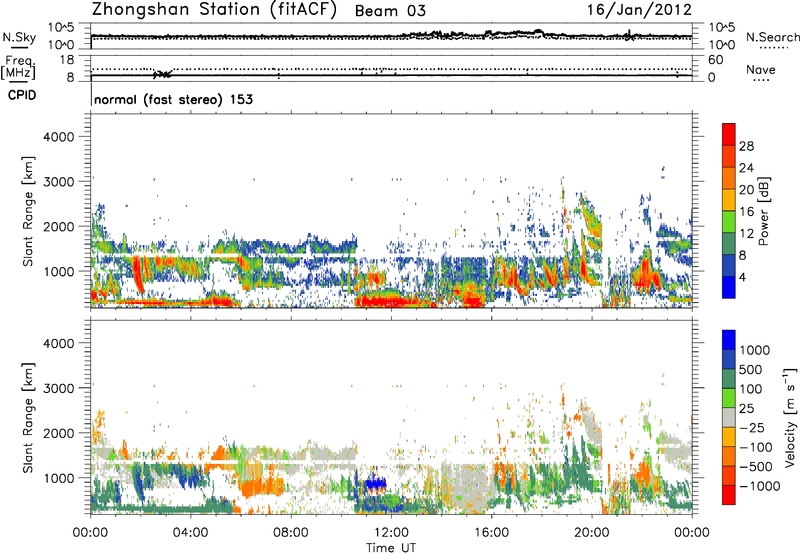
Task: Pick the top red power colorbar segment
Action: pyautogui.click(x=729, y=135)
